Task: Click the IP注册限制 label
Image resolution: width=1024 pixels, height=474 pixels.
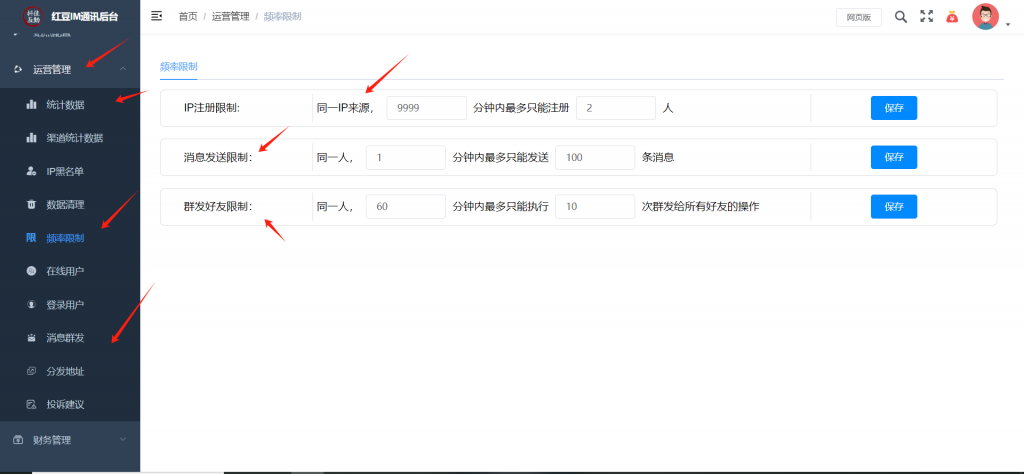Action: click(x=212, y=108)
